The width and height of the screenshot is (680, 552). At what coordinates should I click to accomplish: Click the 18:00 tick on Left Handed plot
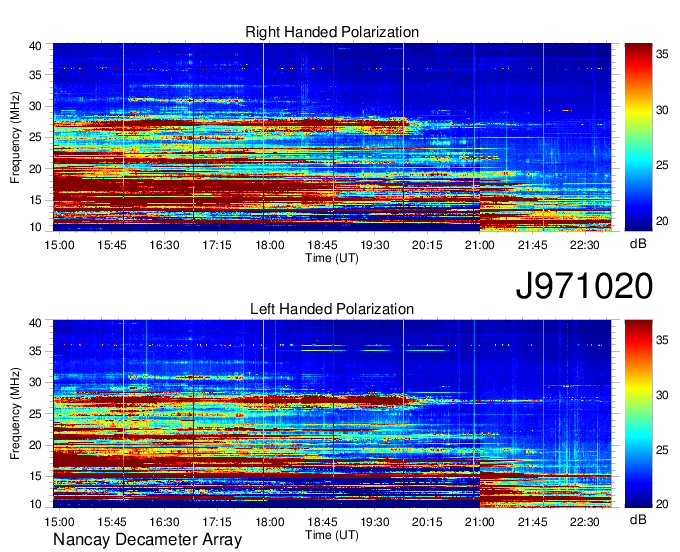pos(269,522)
